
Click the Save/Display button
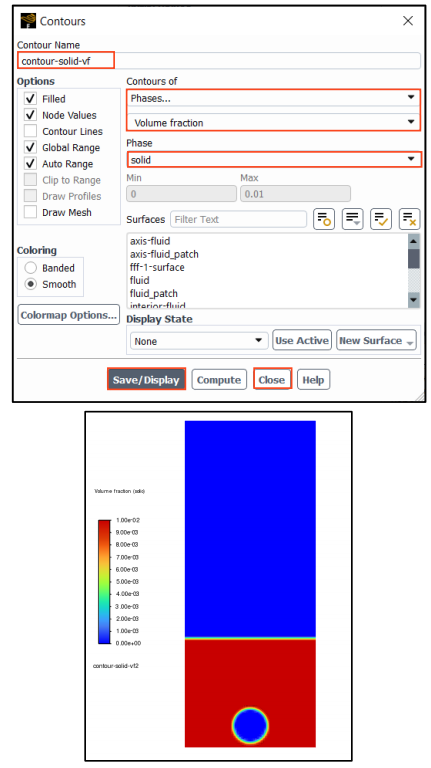[x=146, y=380]
